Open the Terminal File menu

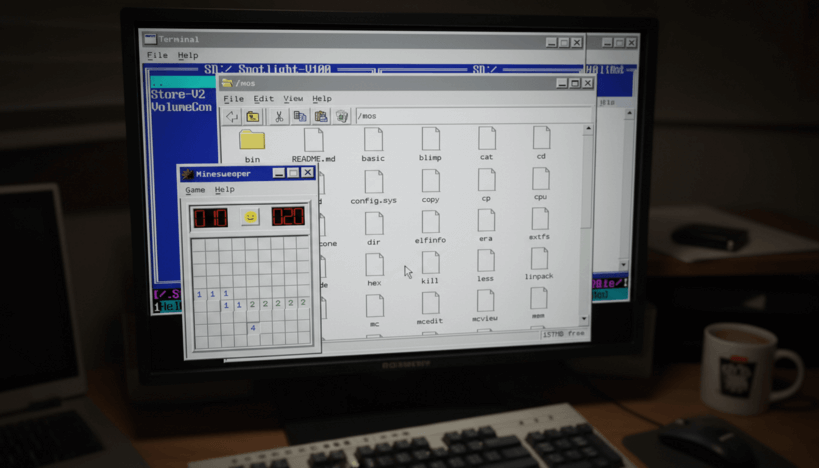click(x=157, y=55)
